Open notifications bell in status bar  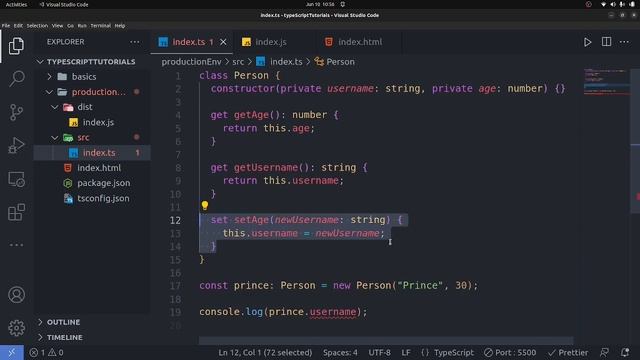tap(625, 352)
